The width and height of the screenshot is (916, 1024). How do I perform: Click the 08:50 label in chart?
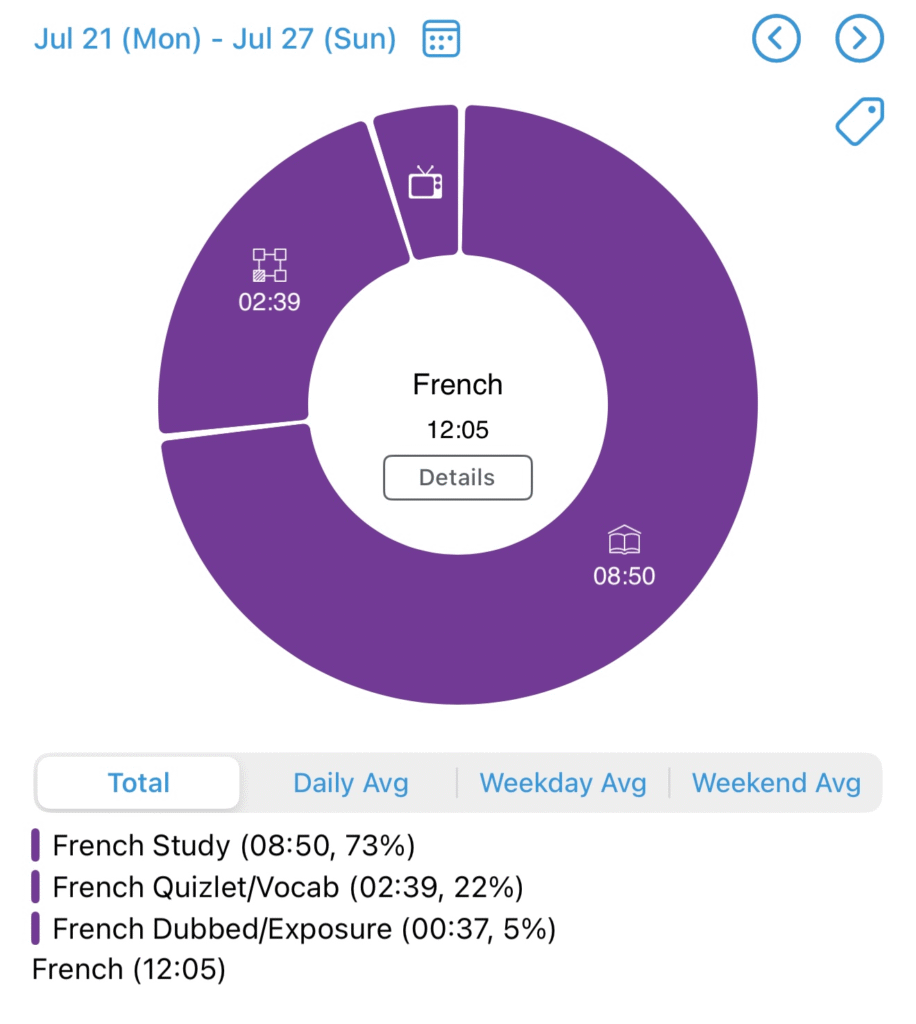click(624, 577)
